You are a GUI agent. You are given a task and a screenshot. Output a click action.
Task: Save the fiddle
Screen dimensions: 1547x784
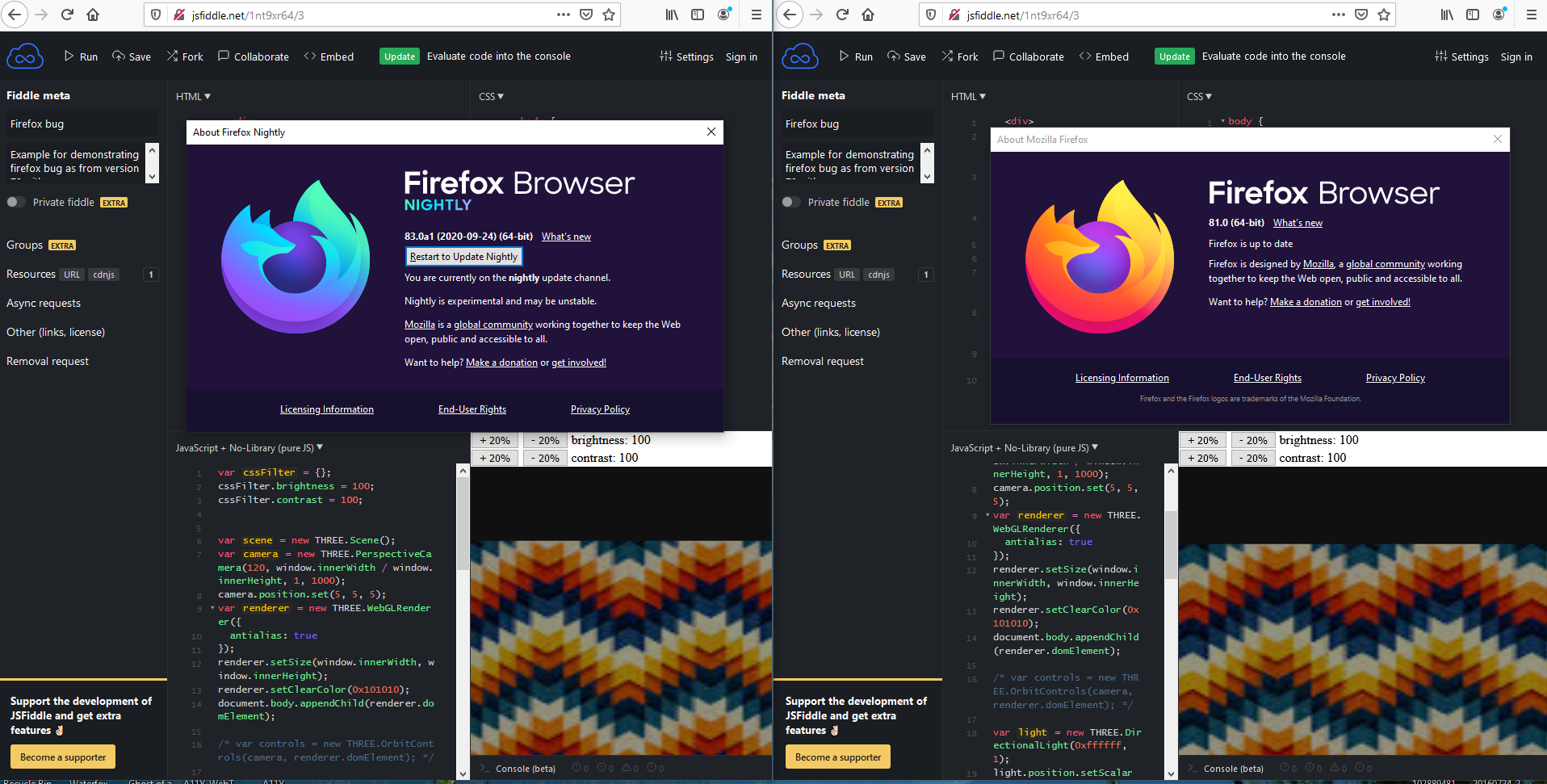[131, 56]
